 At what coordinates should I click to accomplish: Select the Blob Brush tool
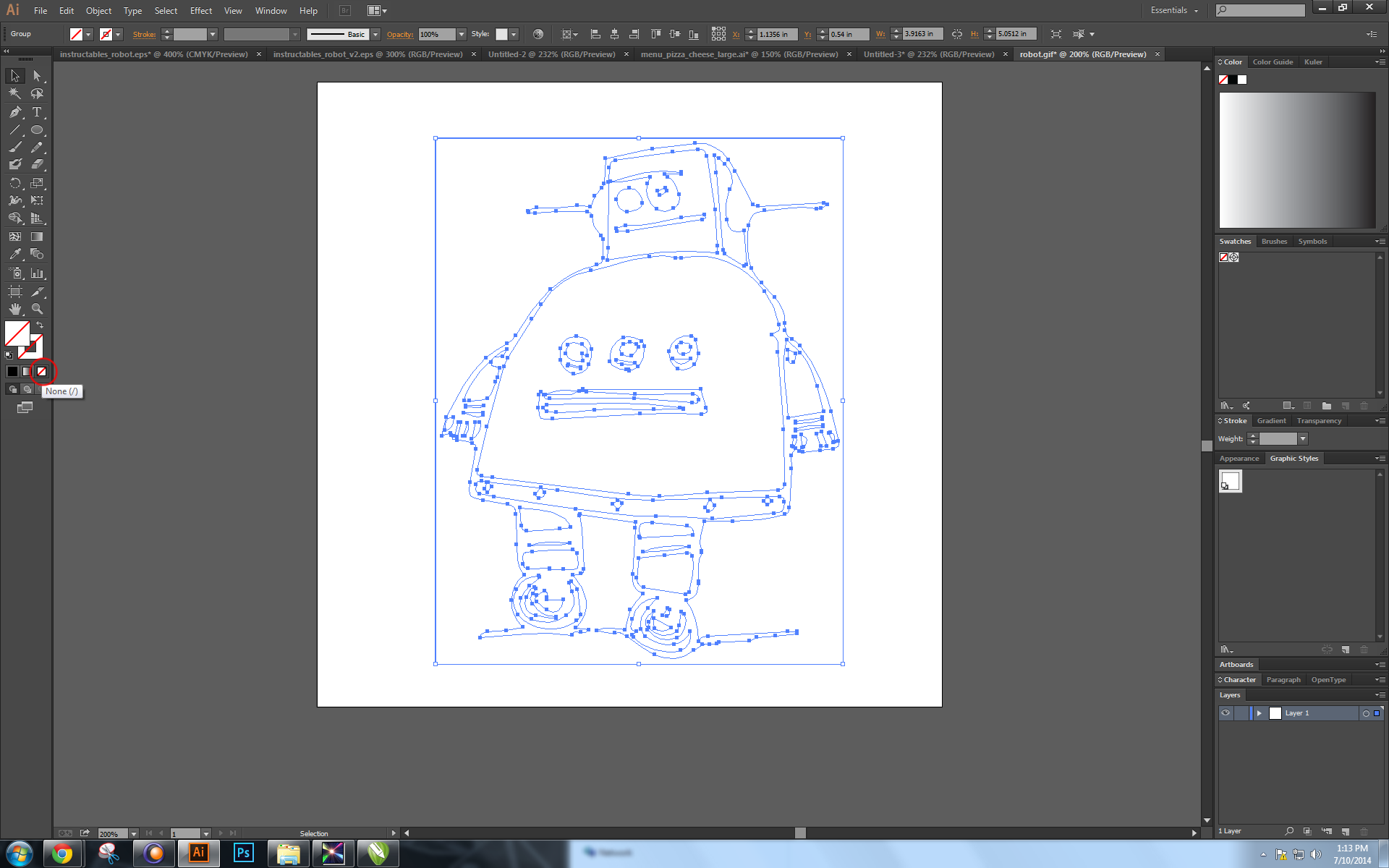click(x=15, y=164)
